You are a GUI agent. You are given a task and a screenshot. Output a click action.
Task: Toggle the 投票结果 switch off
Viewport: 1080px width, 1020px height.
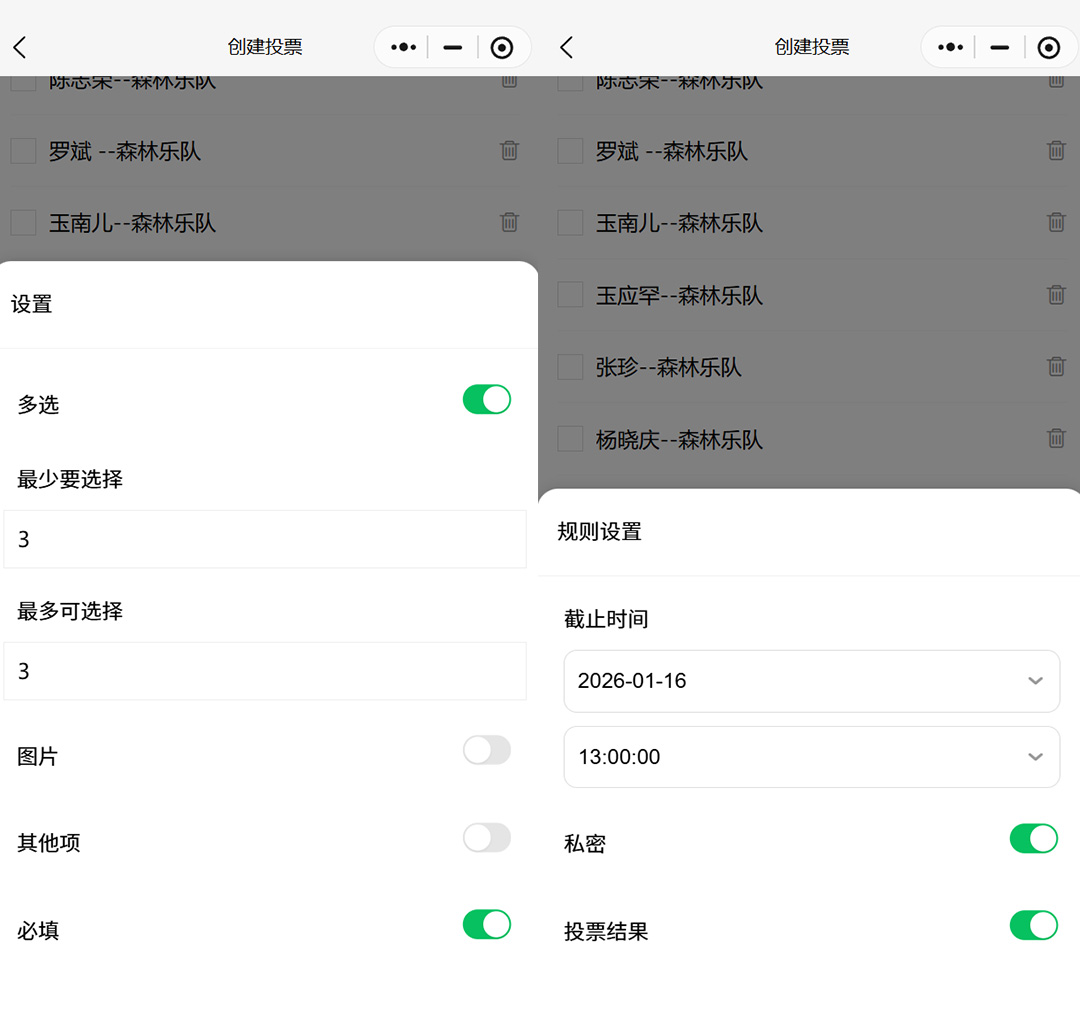(x=1033, y=926)
